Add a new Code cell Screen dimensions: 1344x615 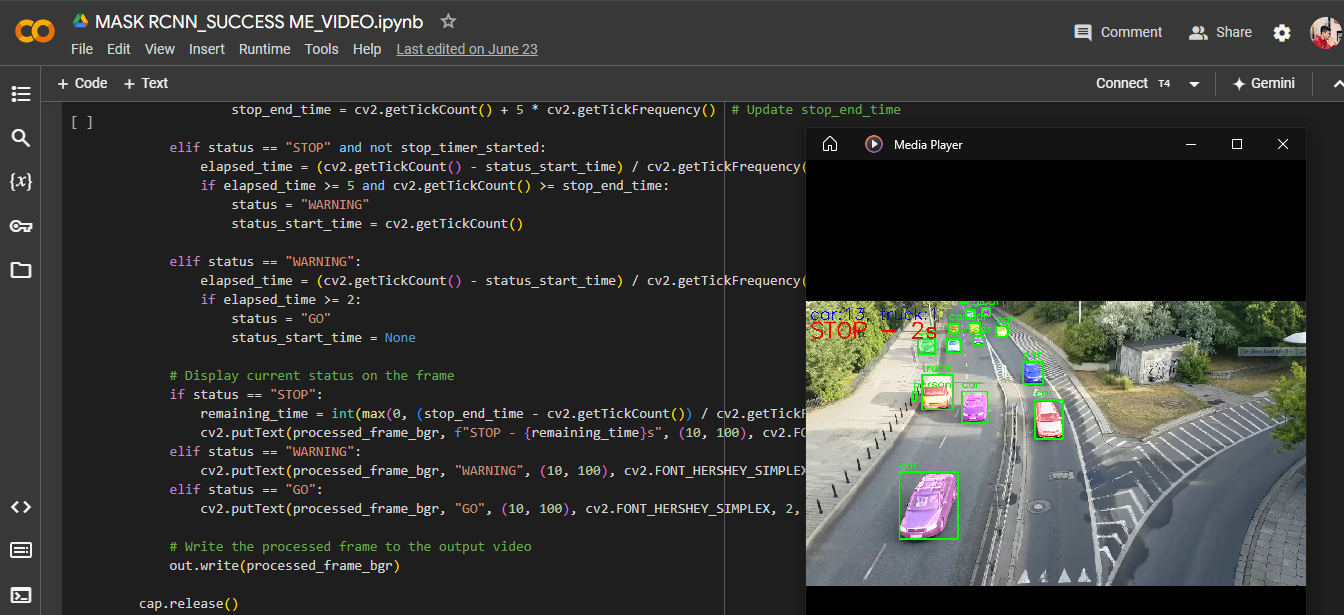point(82,84)
